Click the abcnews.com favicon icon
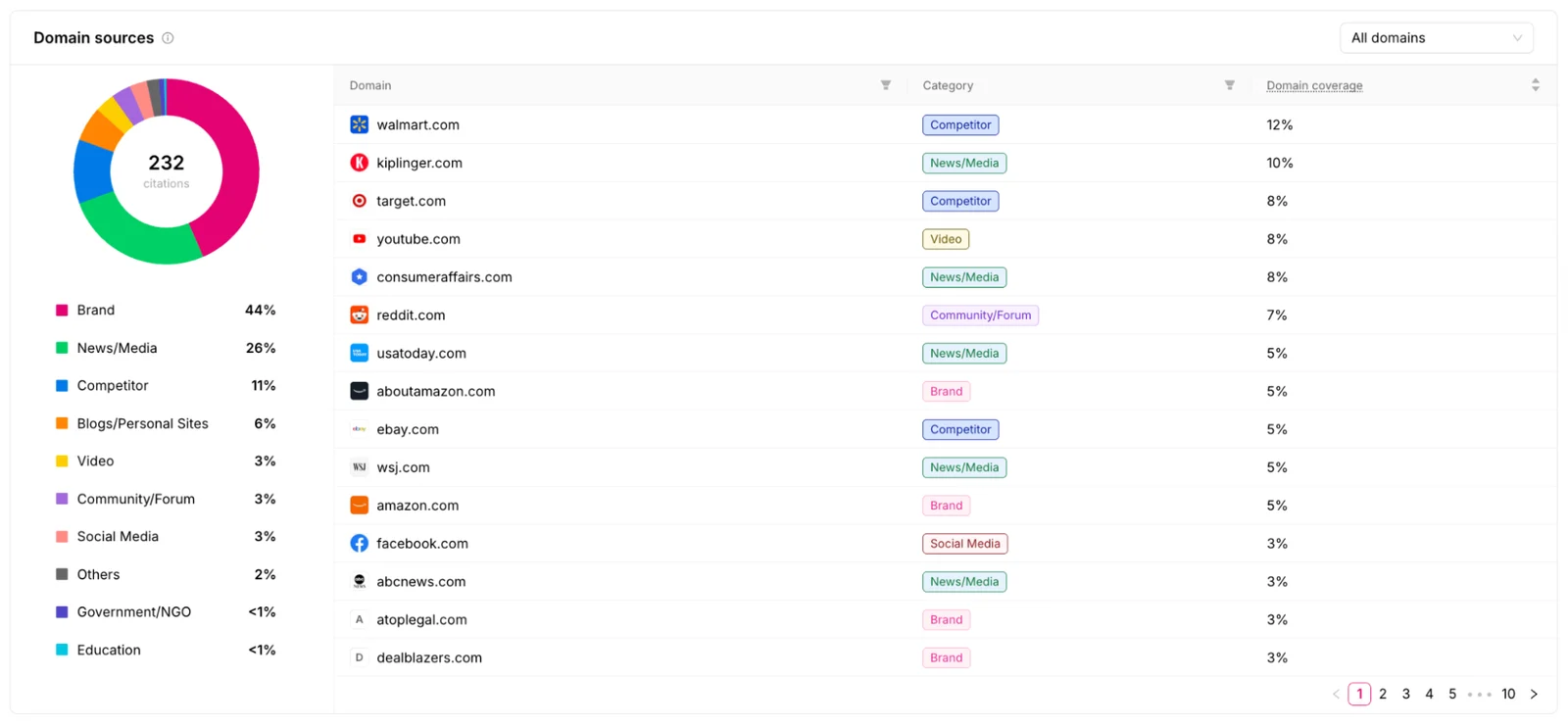The image size is (1568, 726). point(360,581)
